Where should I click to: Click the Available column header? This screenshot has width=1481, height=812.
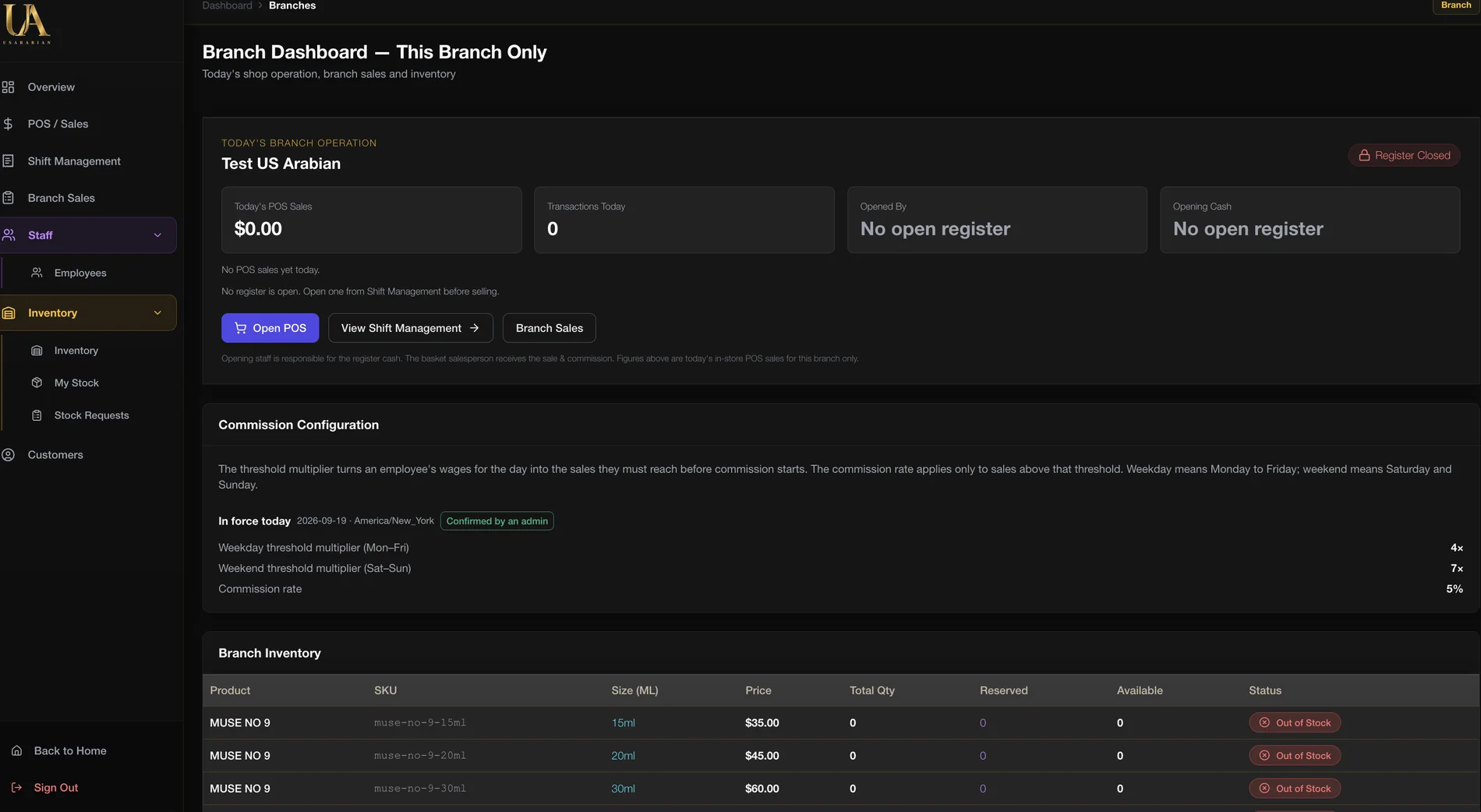[x=1140, y=690]
